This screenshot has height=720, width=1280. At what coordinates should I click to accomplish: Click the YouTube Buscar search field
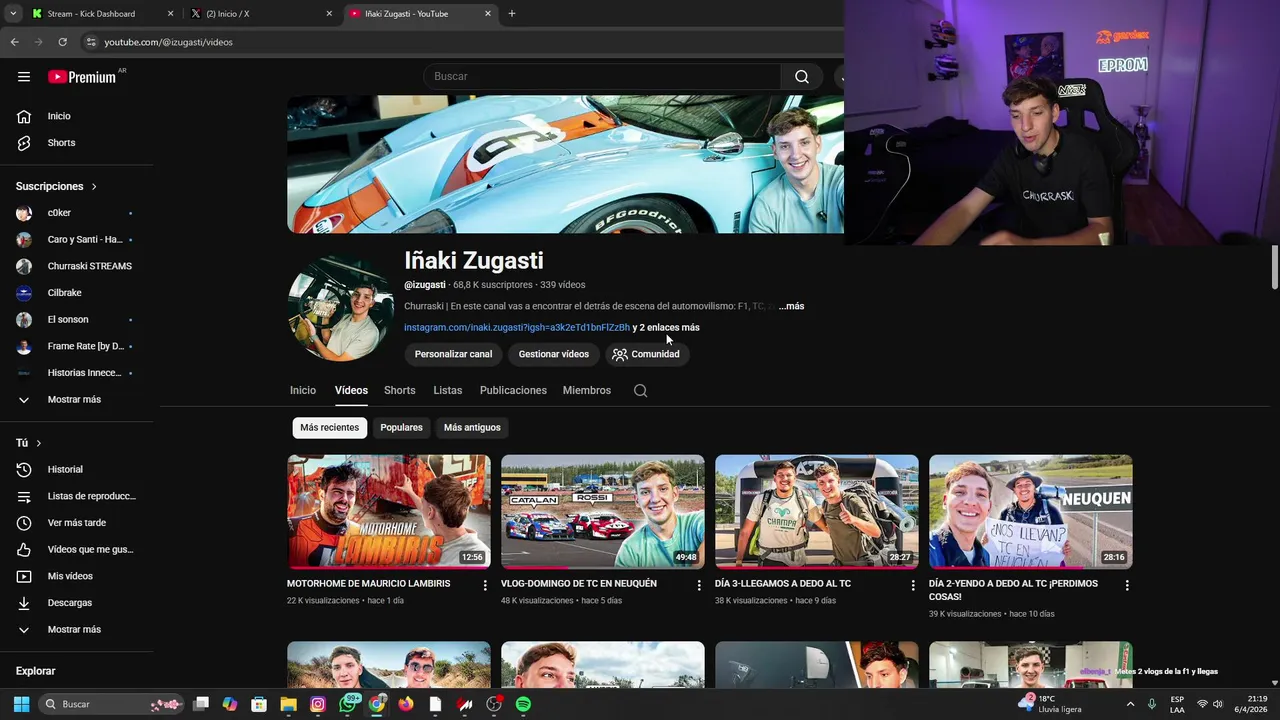pos(603,76)
